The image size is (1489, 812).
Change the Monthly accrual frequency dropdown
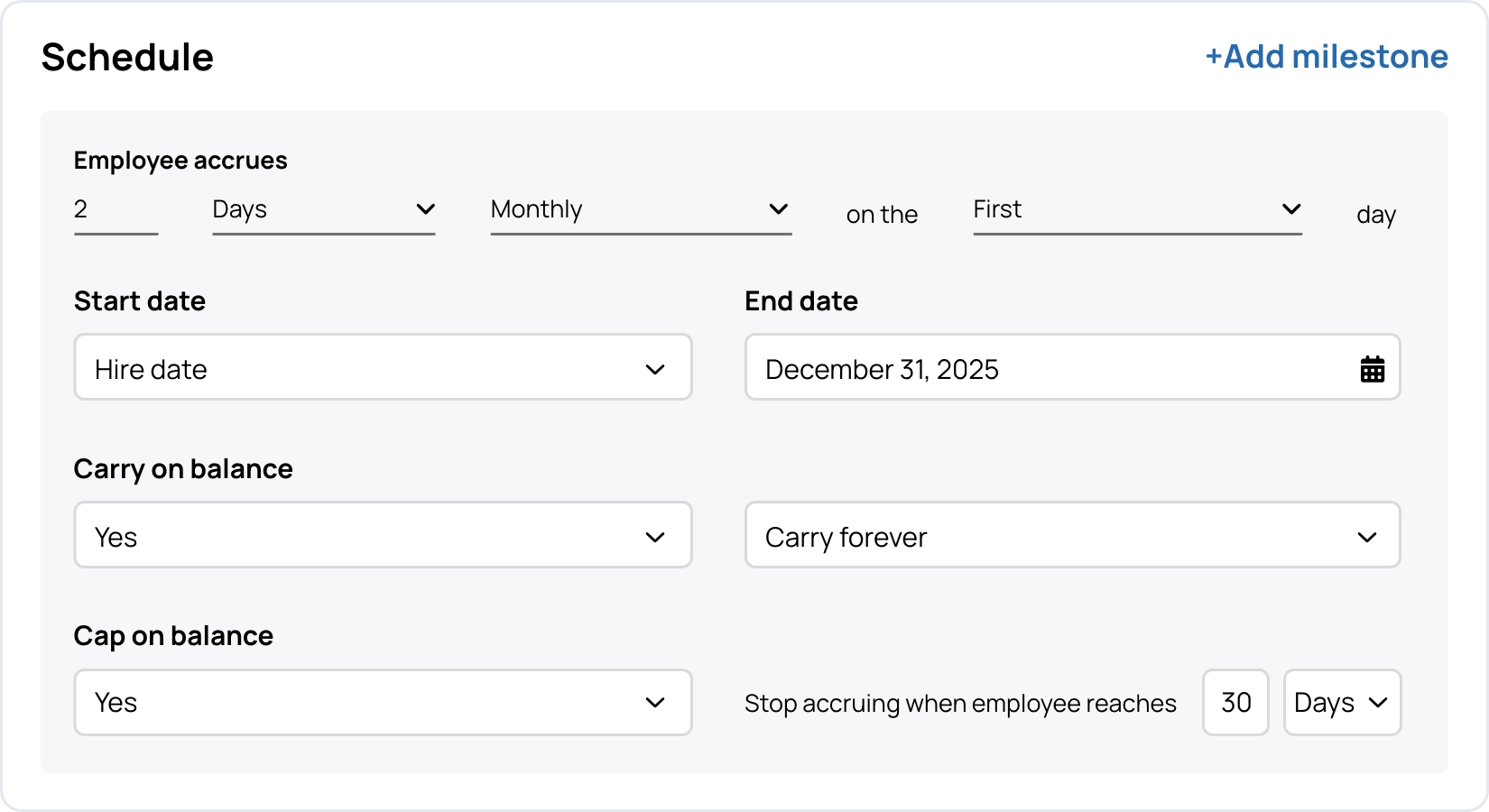(x=640, y=210)
